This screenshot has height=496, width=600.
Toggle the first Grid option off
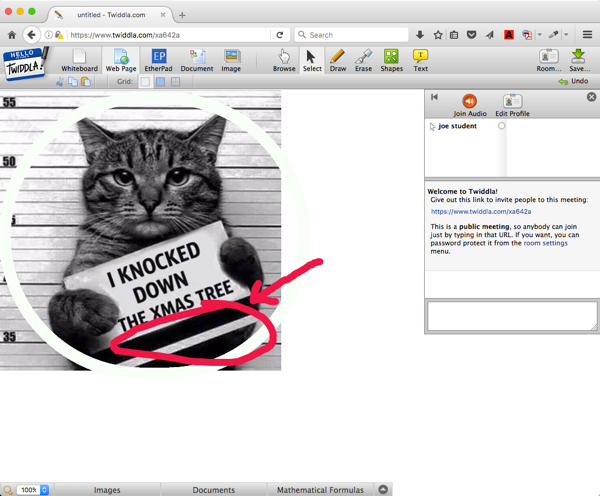(x=145, y=81)
